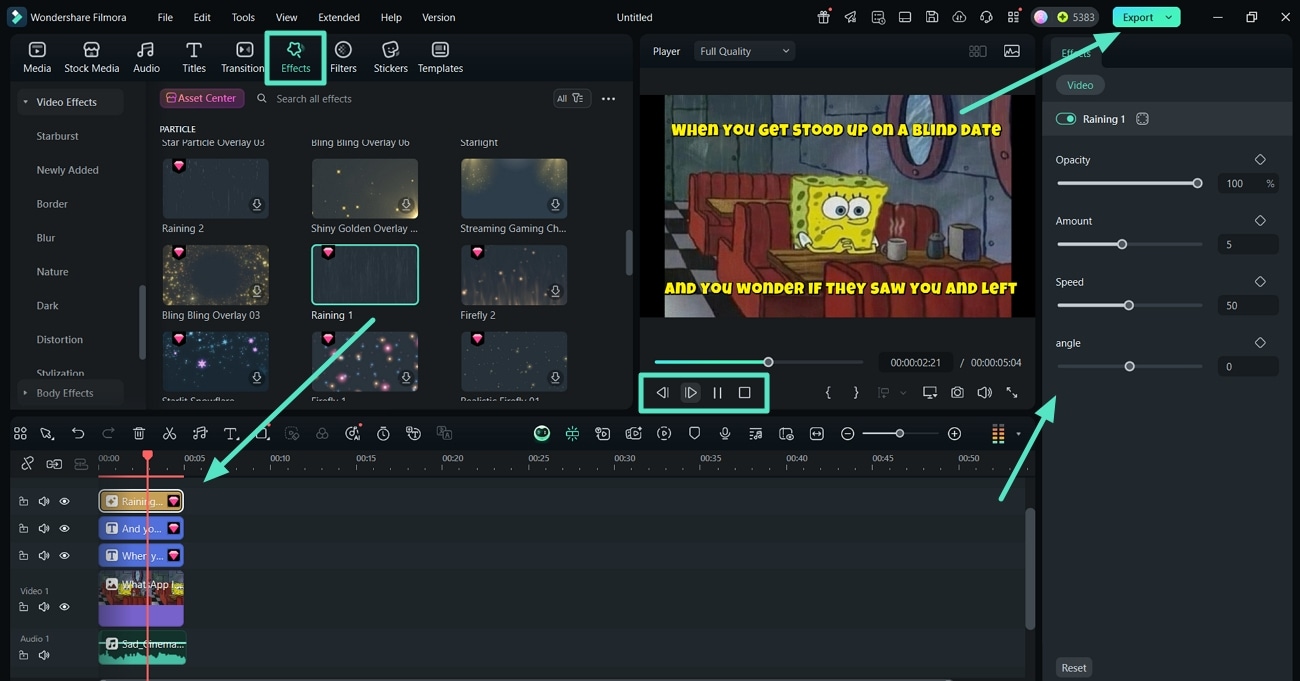
Task: Switch to the Audio tab
Action: [x=146, y=58]
